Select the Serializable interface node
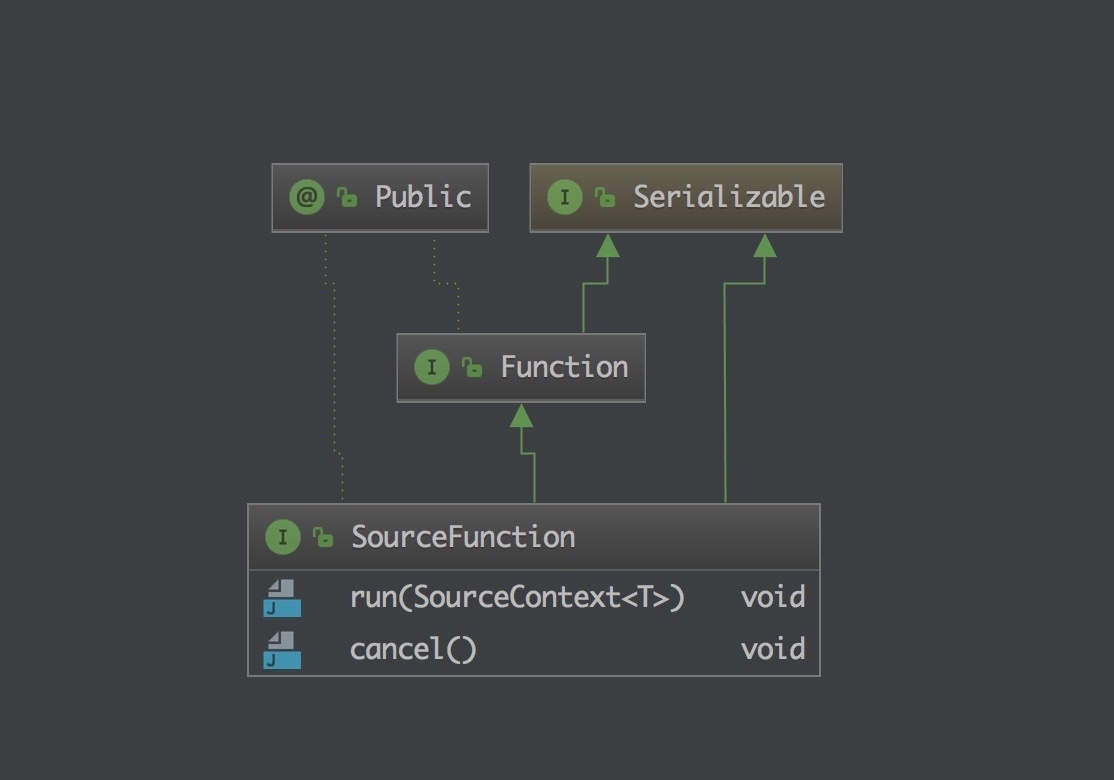1114x780 pixels. click(686, 197)
